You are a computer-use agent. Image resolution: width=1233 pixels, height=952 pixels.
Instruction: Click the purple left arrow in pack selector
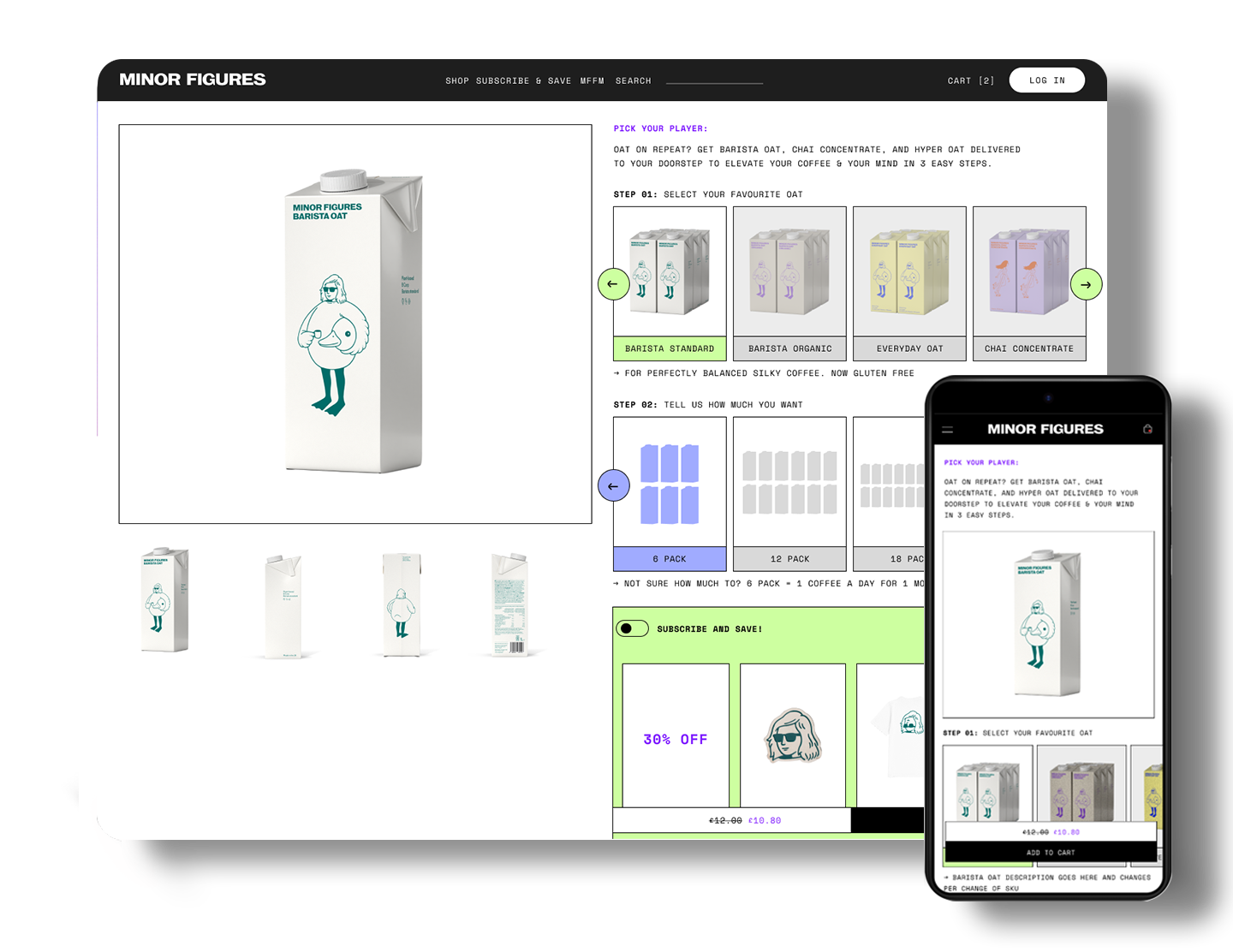613,486
